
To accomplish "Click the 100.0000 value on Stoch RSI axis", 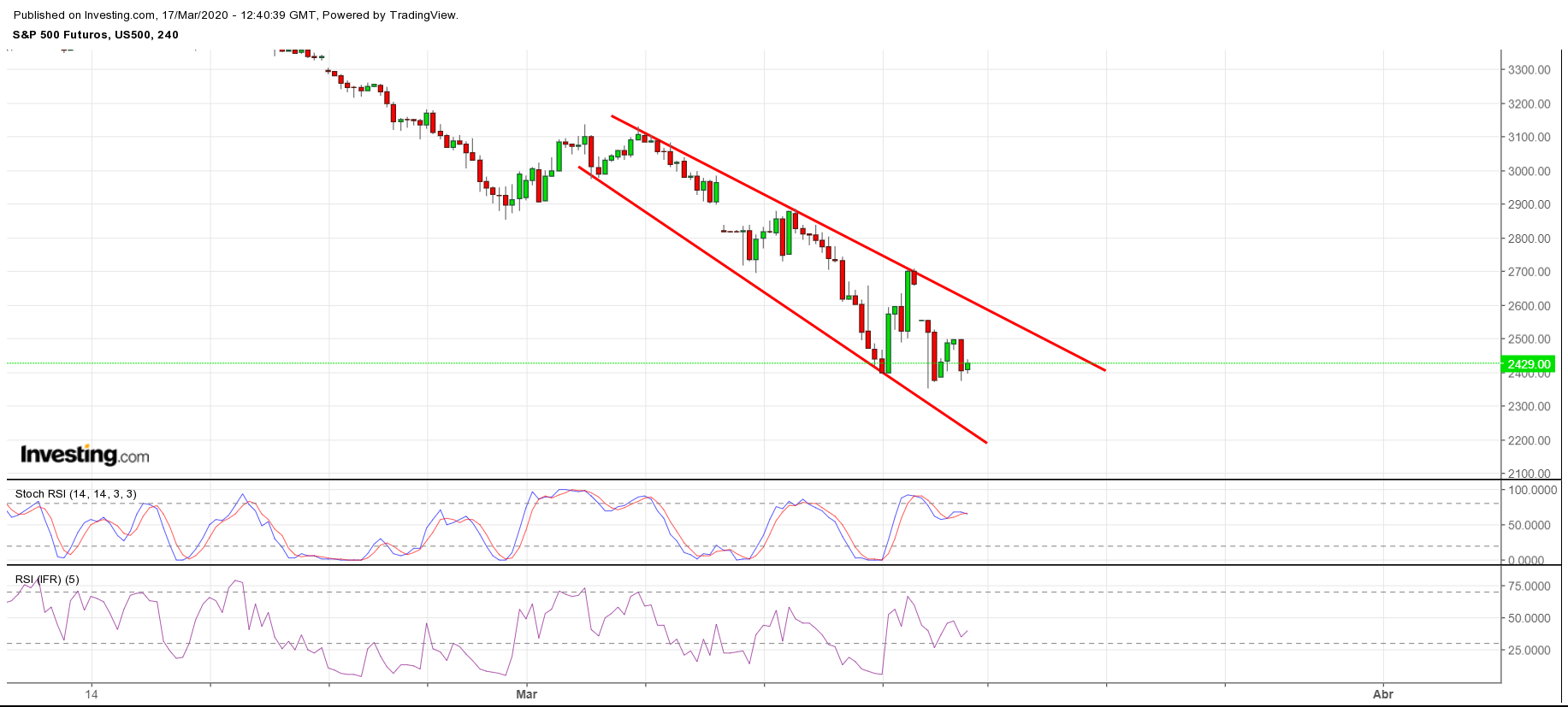I will (x=1532, y=491).
